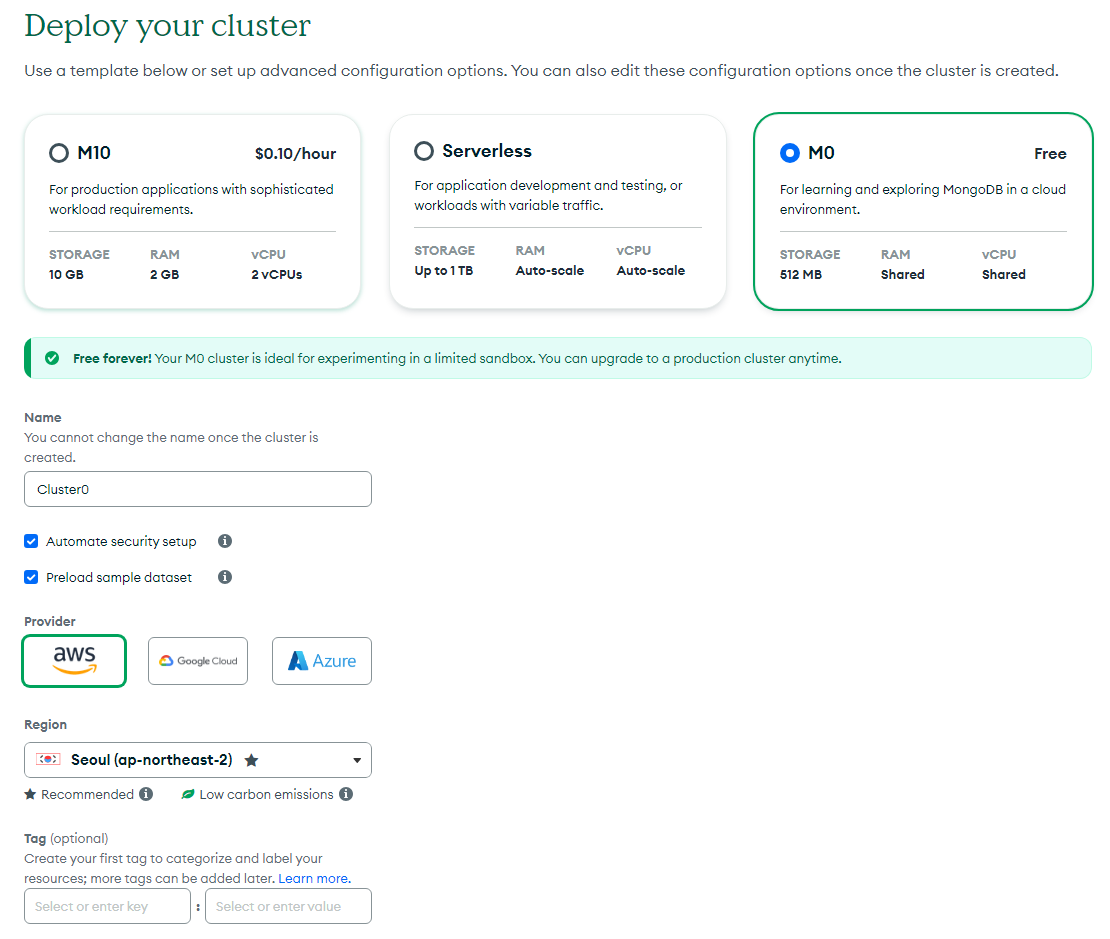Screen dimensions: 1110x939
Task: Click info icon next to Automate security setup
Action: tap(225, 541)
